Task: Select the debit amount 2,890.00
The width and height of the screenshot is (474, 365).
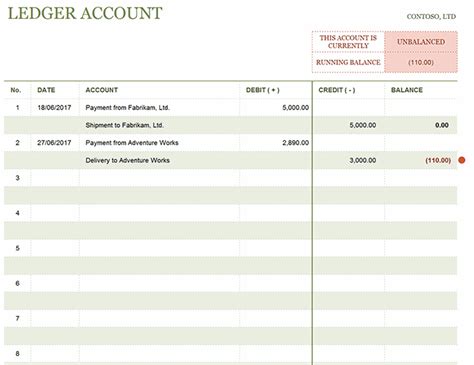Action: coord(275,143)
